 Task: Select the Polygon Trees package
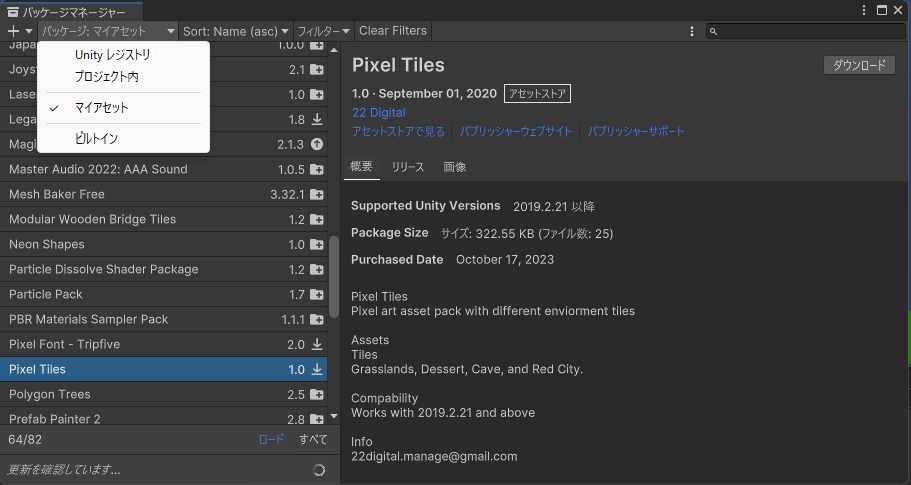(163, 394)
